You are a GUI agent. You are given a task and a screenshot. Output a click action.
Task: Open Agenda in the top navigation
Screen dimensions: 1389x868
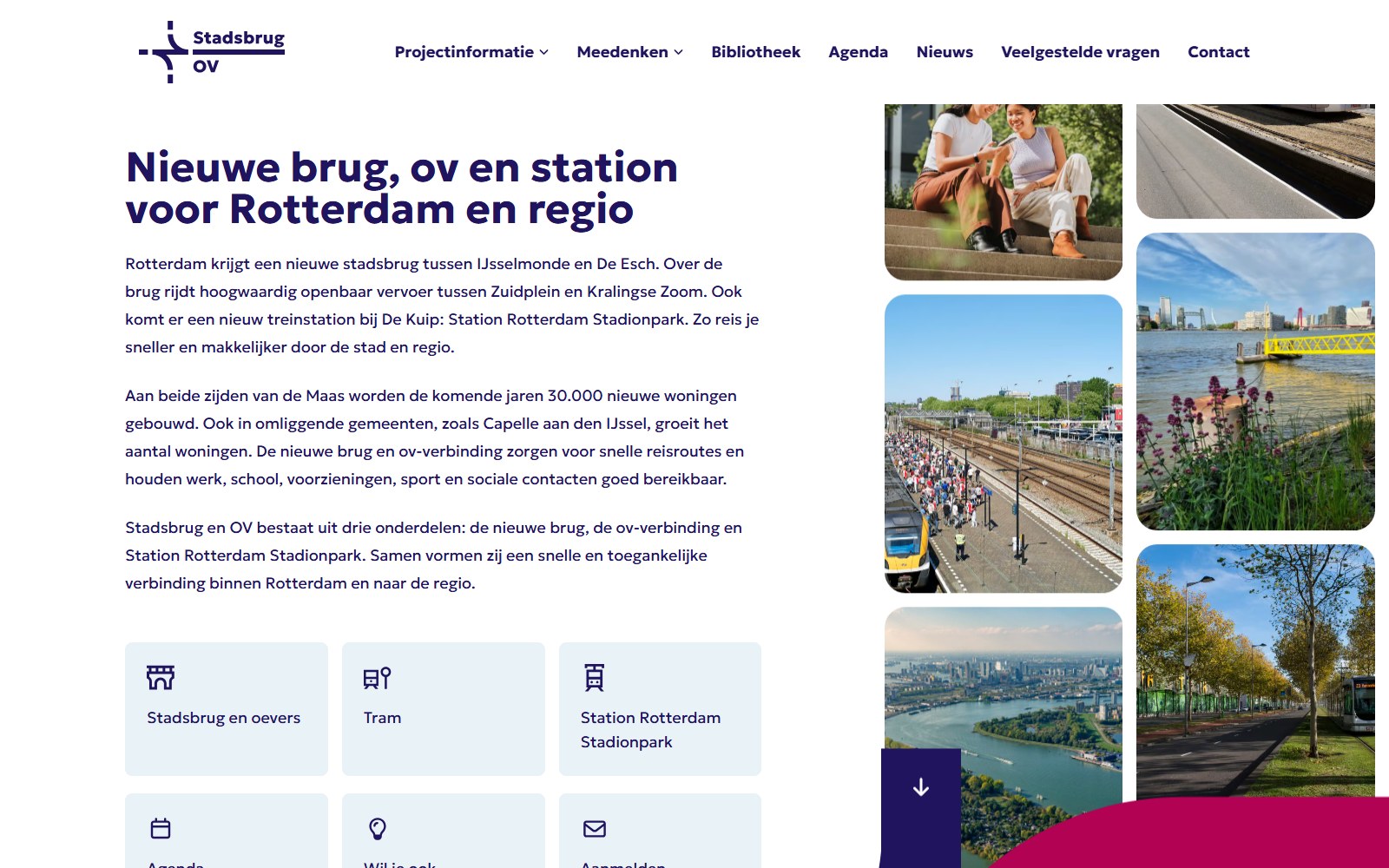click(x=858, y=52)
